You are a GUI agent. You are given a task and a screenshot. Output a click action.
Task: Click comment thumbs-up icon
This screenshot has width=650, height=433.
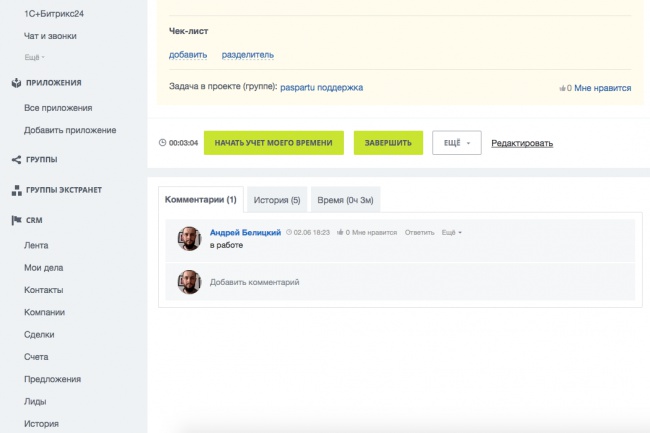(x=340, y=232)
